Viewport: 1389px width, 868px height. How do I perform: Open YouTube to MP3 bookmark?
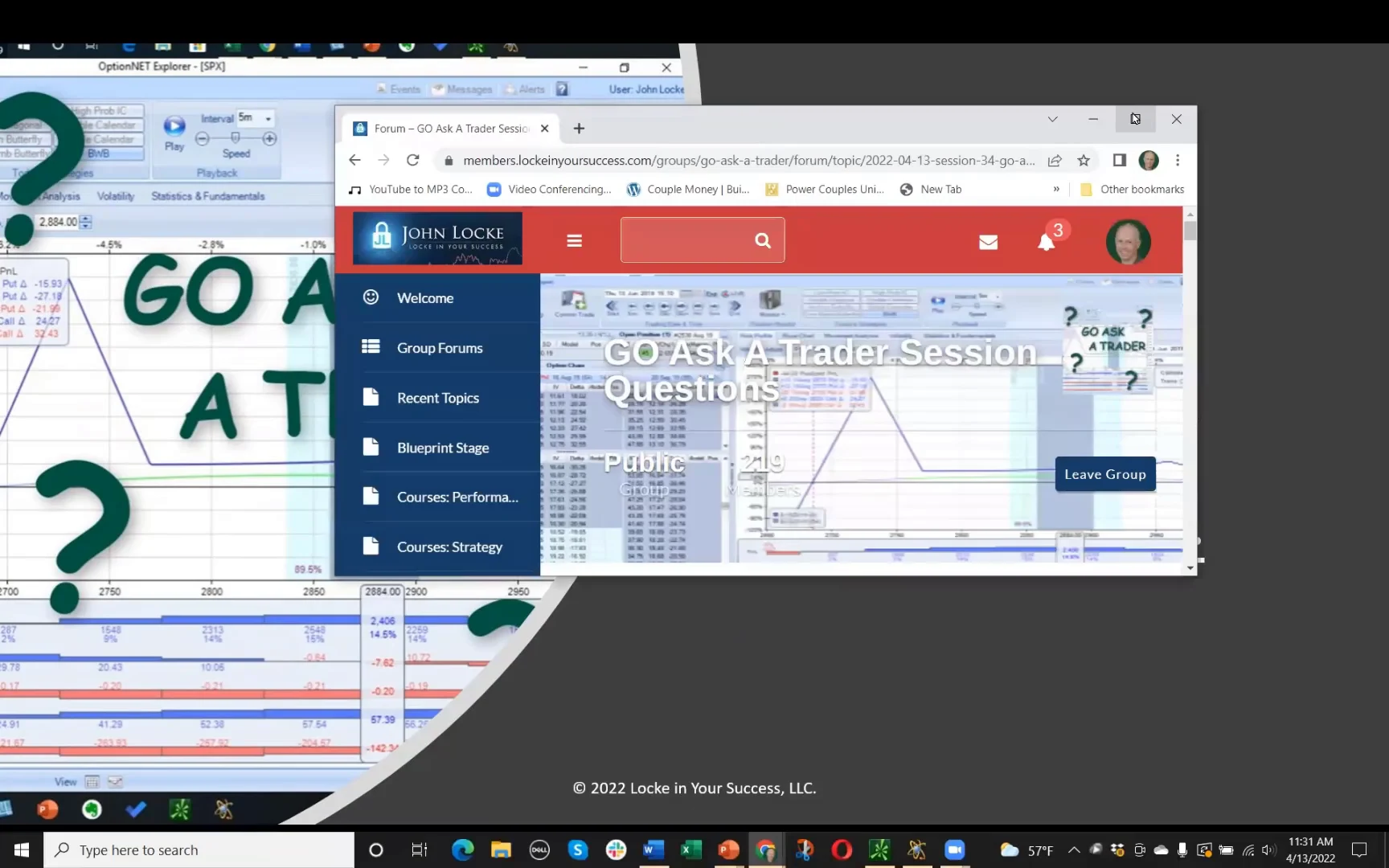pos(411,189)
